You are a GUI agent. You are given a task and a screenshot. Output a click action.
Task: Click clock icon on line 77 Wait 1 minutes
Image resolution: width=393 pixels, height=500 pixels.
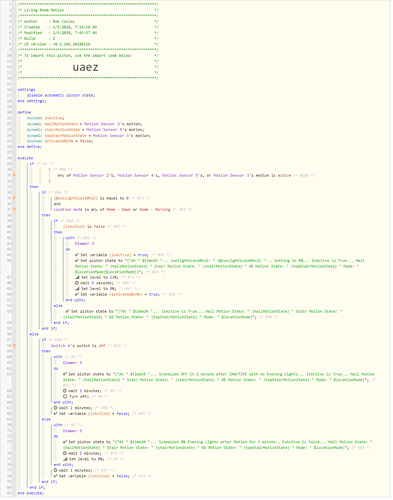point(56,470)
